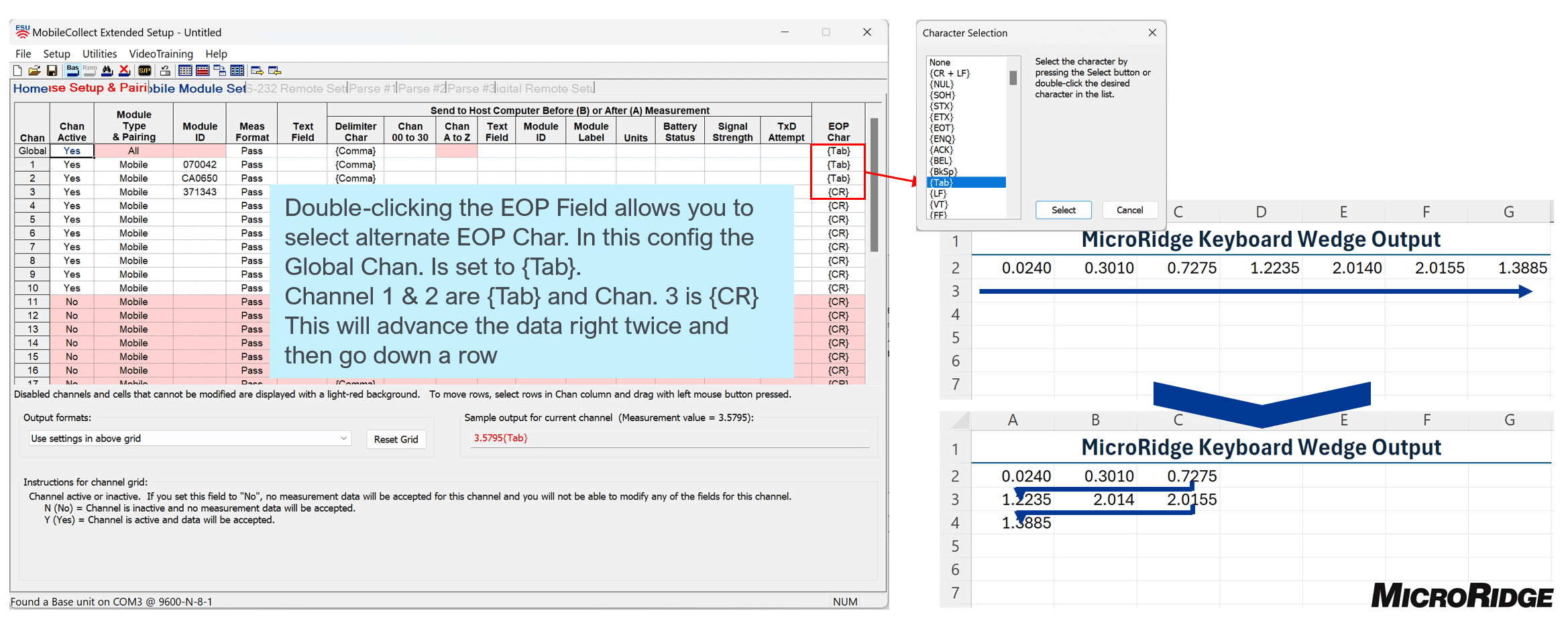Click cell value 0.0240 in upper spreadsheet
Viewport: 1568px width, 623px height.
[x=1026, y=268]
